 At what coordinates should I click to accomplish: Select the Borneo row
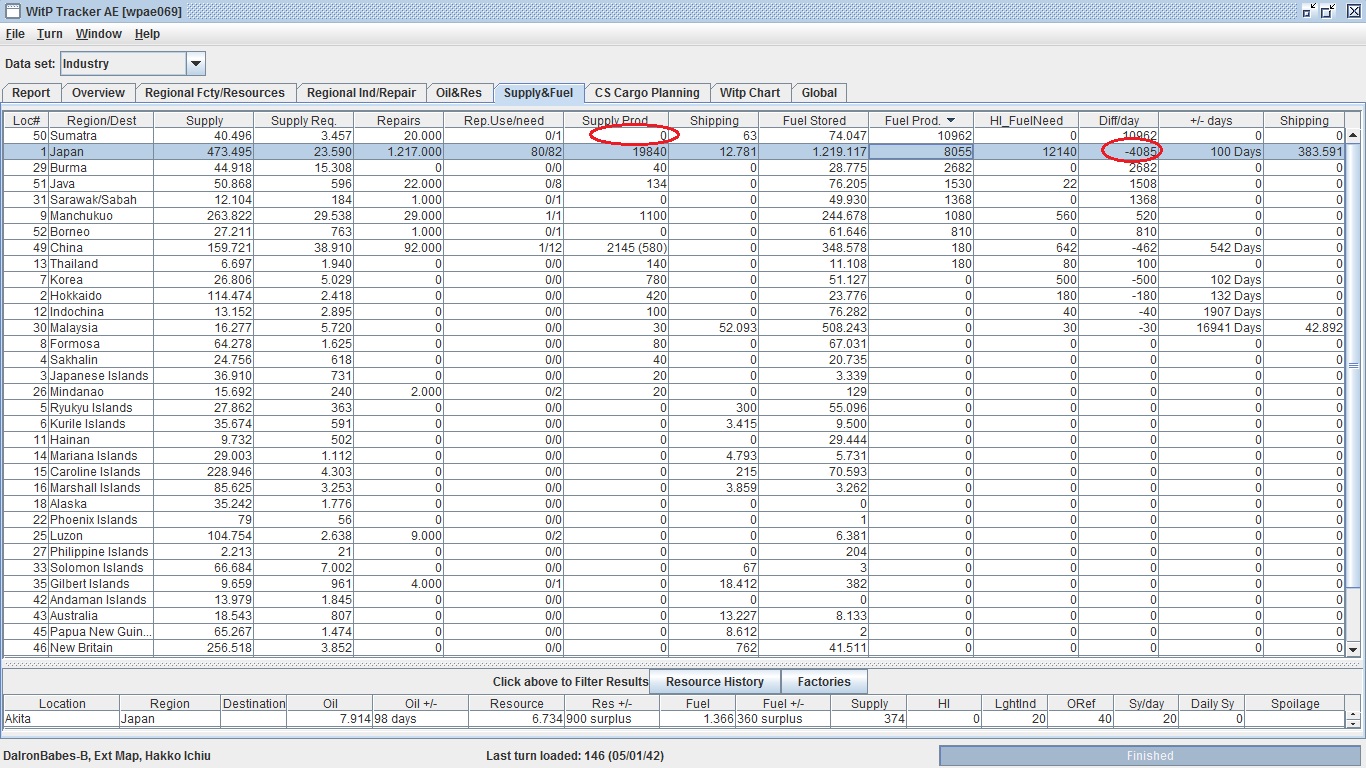674,232
